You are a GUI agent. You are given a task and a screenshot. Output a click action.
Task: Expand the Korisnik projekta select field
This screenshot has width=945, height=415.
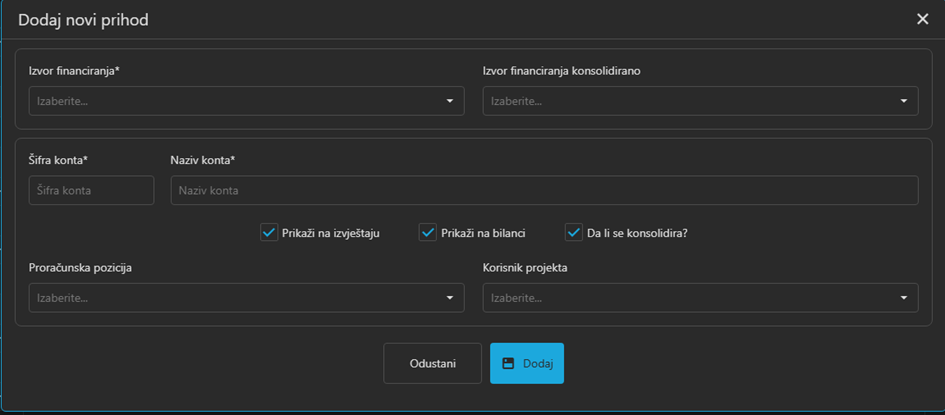tap(690, 298)
